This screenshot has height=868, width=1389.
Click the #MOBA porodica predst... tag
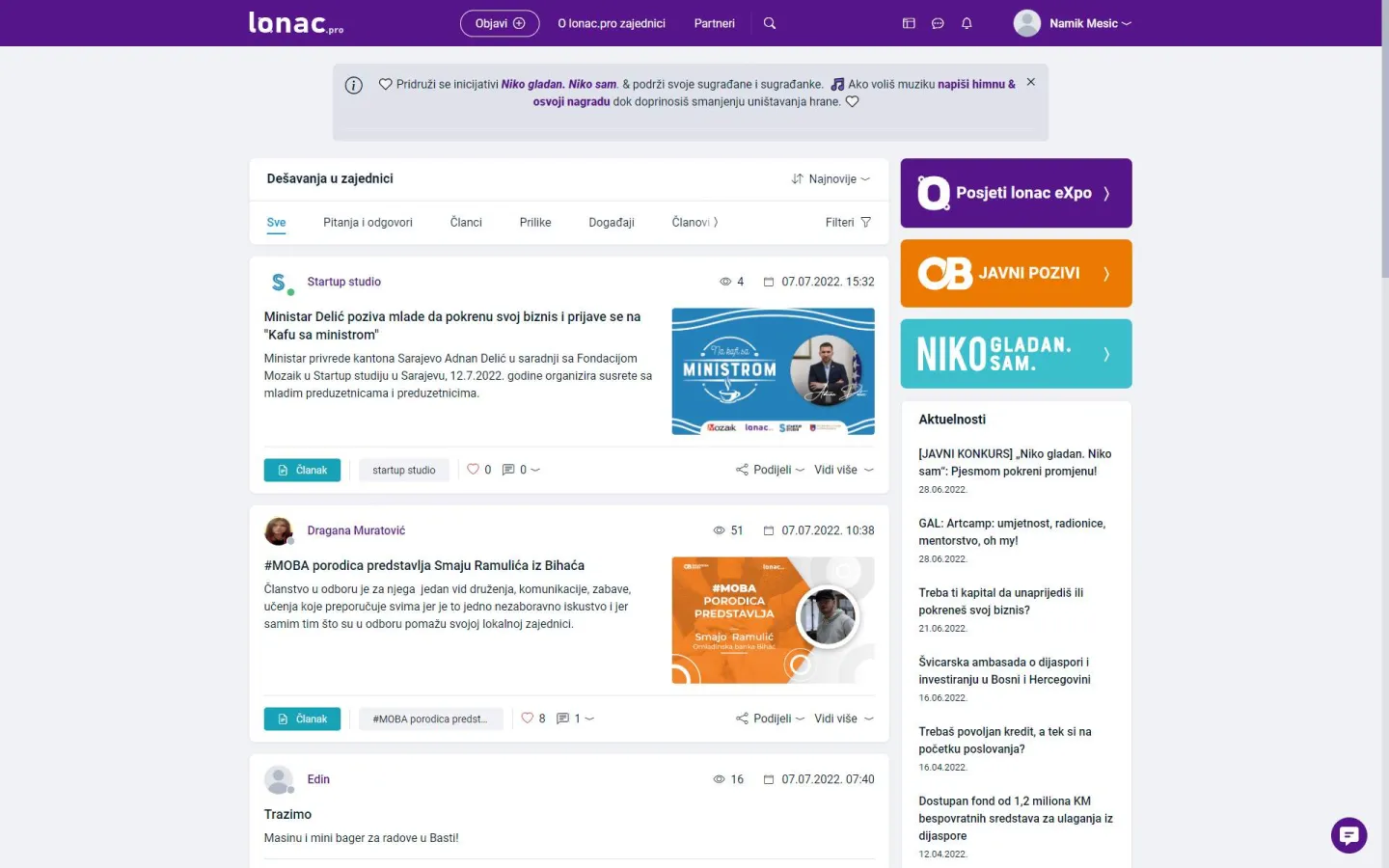(x=430, y=719)
